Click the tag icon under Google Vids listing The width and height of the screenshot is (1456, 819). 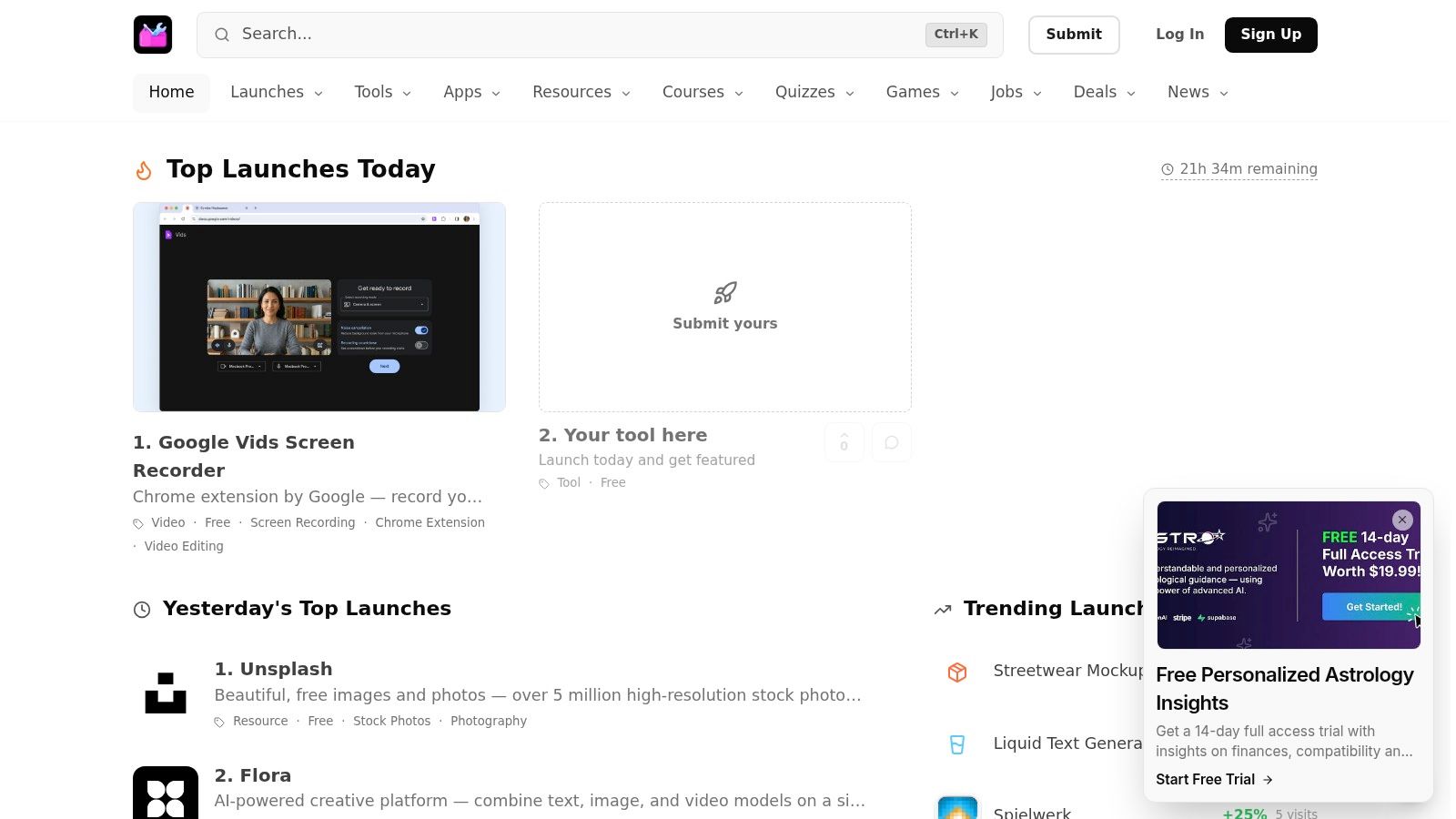pyautogui.click(x=138, y=523)
